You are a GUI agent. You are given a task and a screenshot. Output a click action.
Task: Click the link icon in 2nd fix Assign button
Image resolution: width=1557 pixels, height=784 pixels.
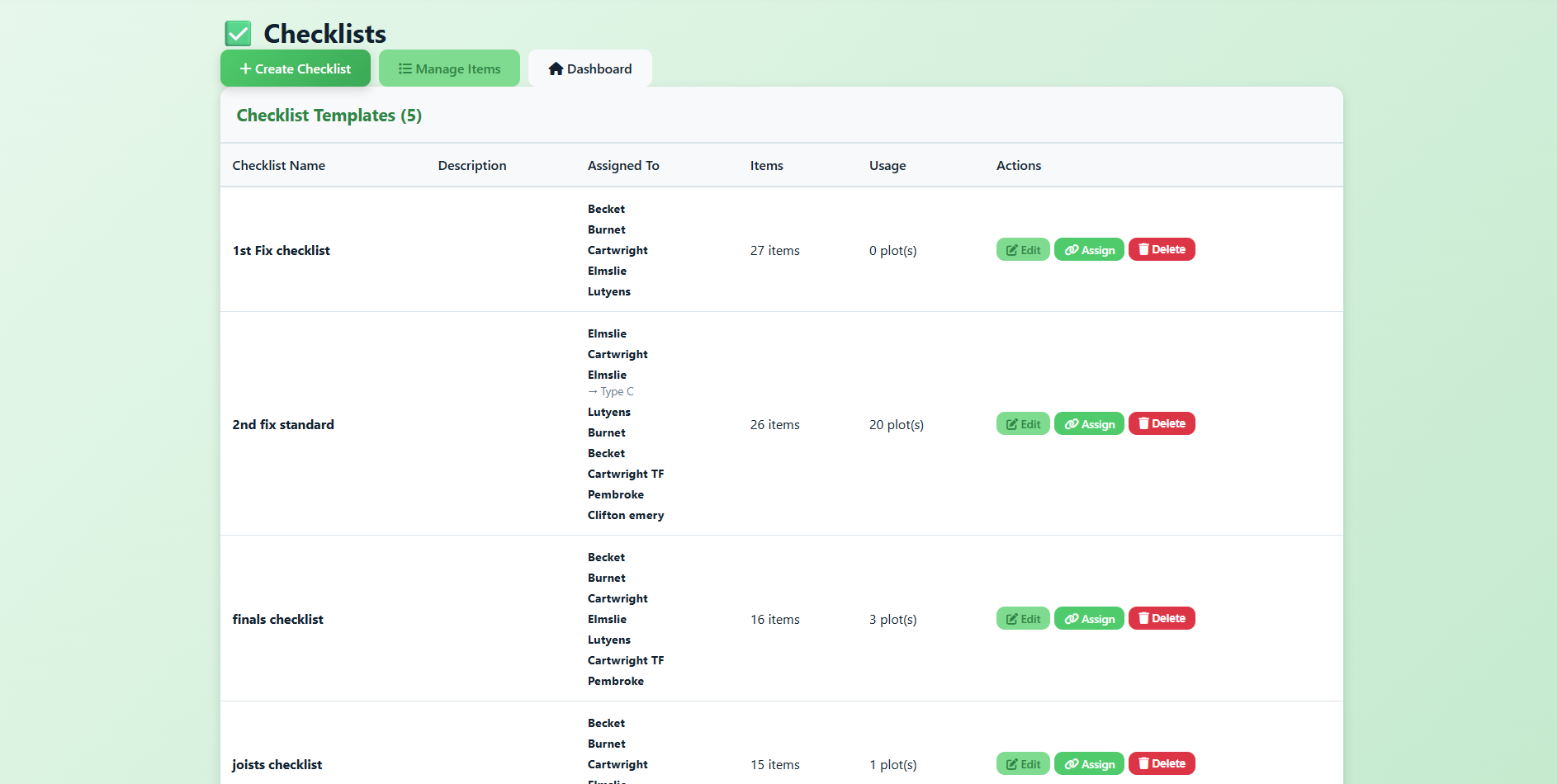[1072, 423]
